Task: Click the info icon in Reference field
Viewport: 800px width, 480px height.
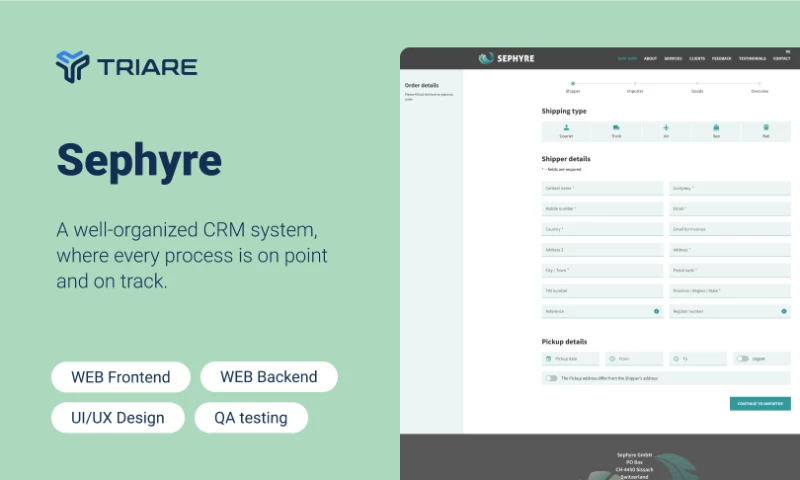Action: coord(657,311)
